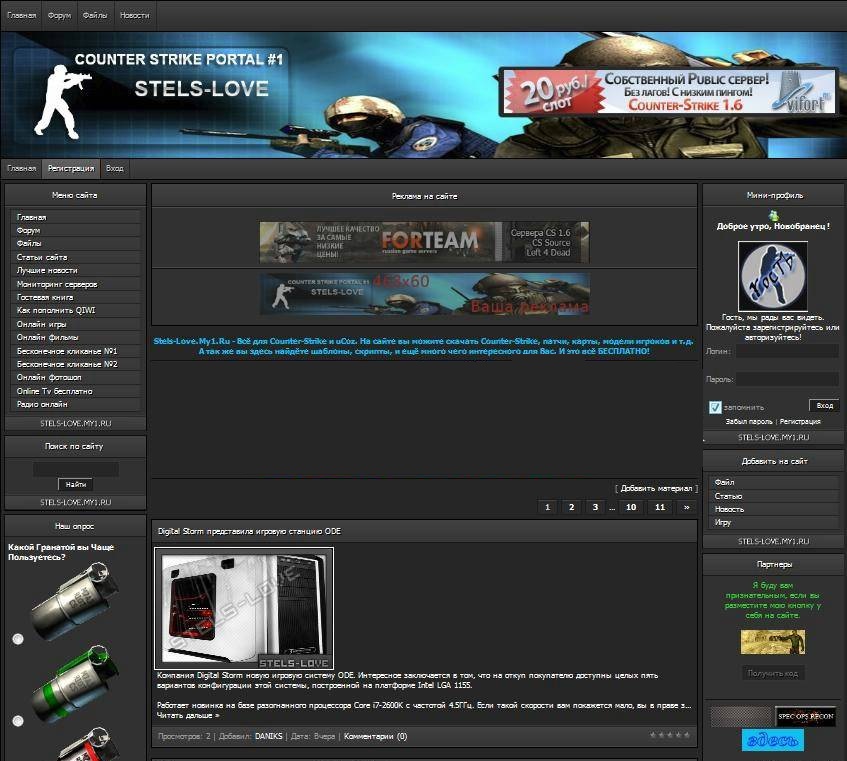
Task: Open "Мониторинг серверов" in the site menu
Action: tap(76, 284)
